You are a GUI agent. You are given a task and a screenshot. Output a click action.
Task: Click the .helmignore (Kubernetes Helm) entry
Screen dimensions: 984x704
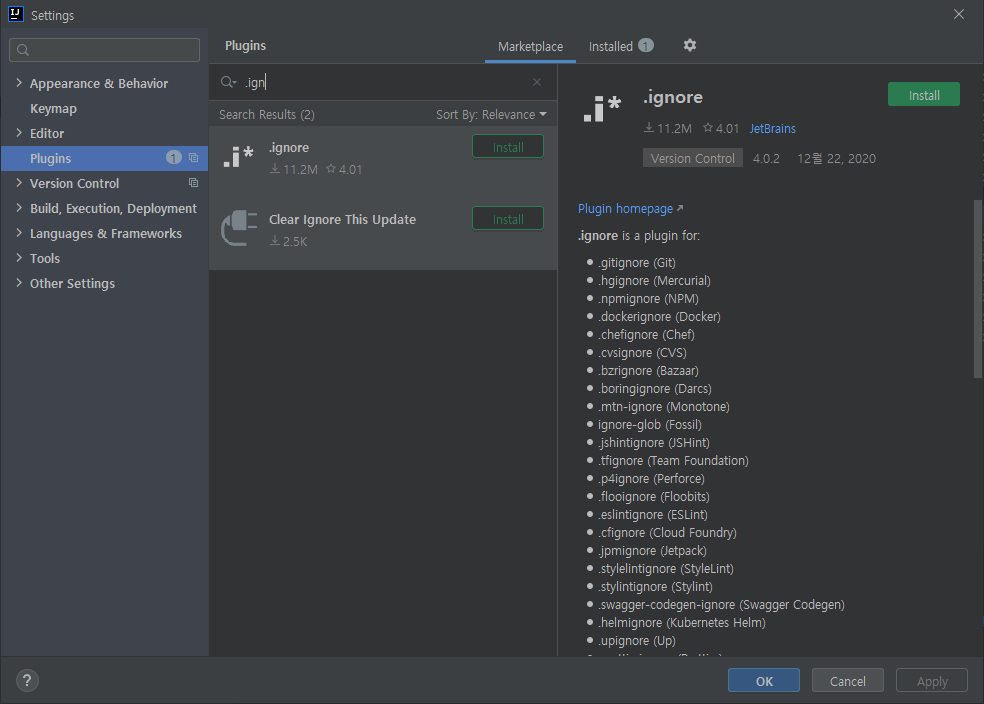tap(682, 622)
